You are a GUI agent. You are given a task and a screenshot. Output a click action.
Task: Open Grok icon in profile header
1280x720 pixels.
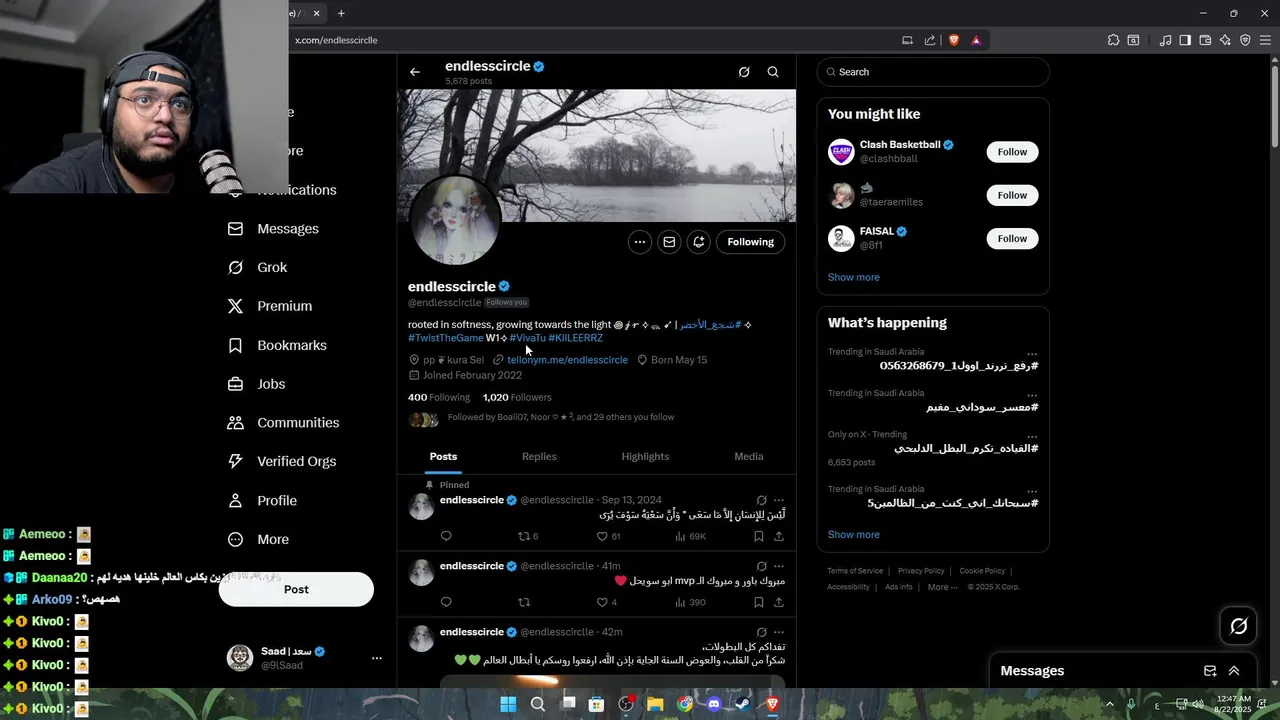tap(744, 72)
